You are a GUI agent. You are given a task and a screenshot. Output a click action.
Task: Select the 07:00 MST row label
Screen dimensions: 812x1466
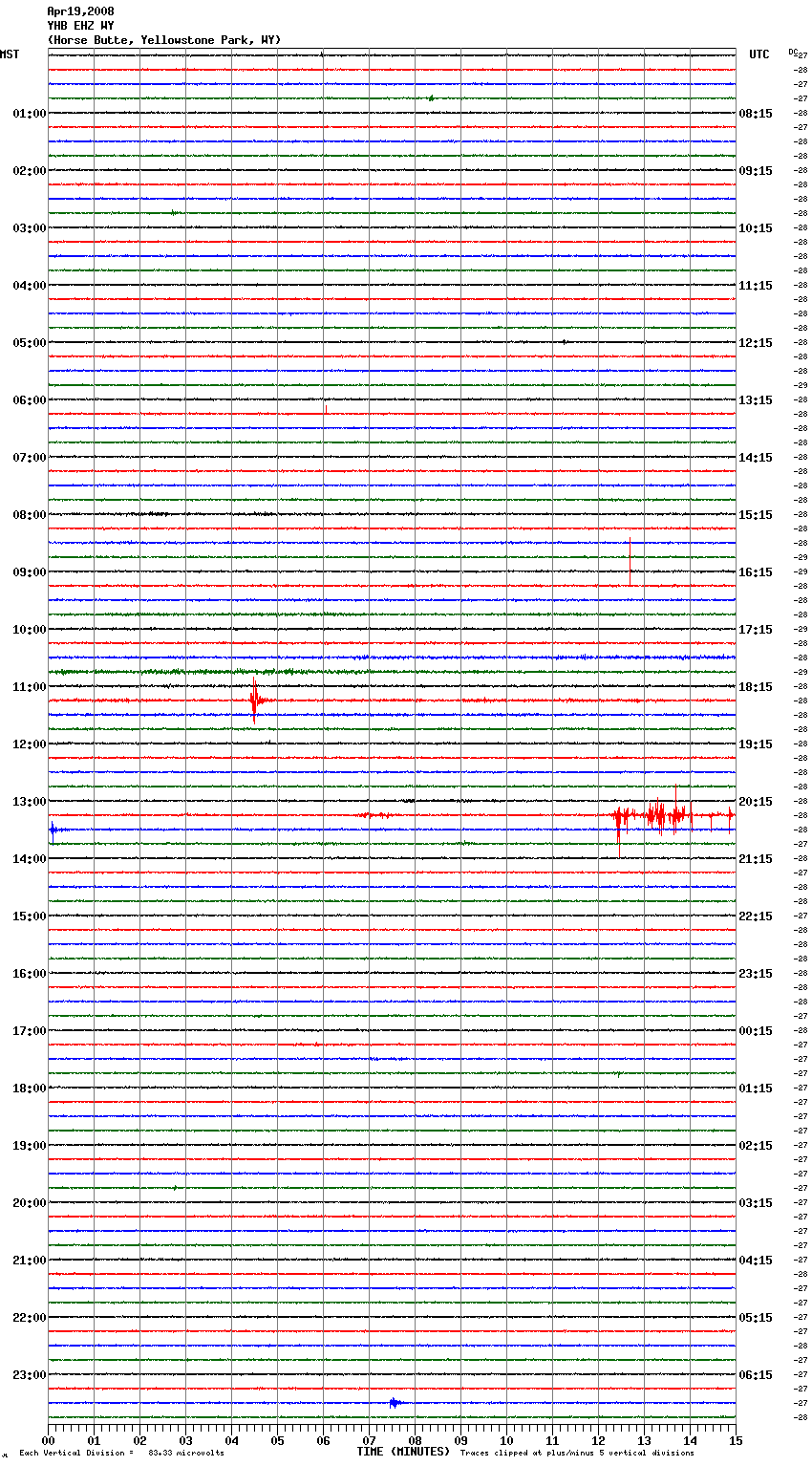pos(29,458)
